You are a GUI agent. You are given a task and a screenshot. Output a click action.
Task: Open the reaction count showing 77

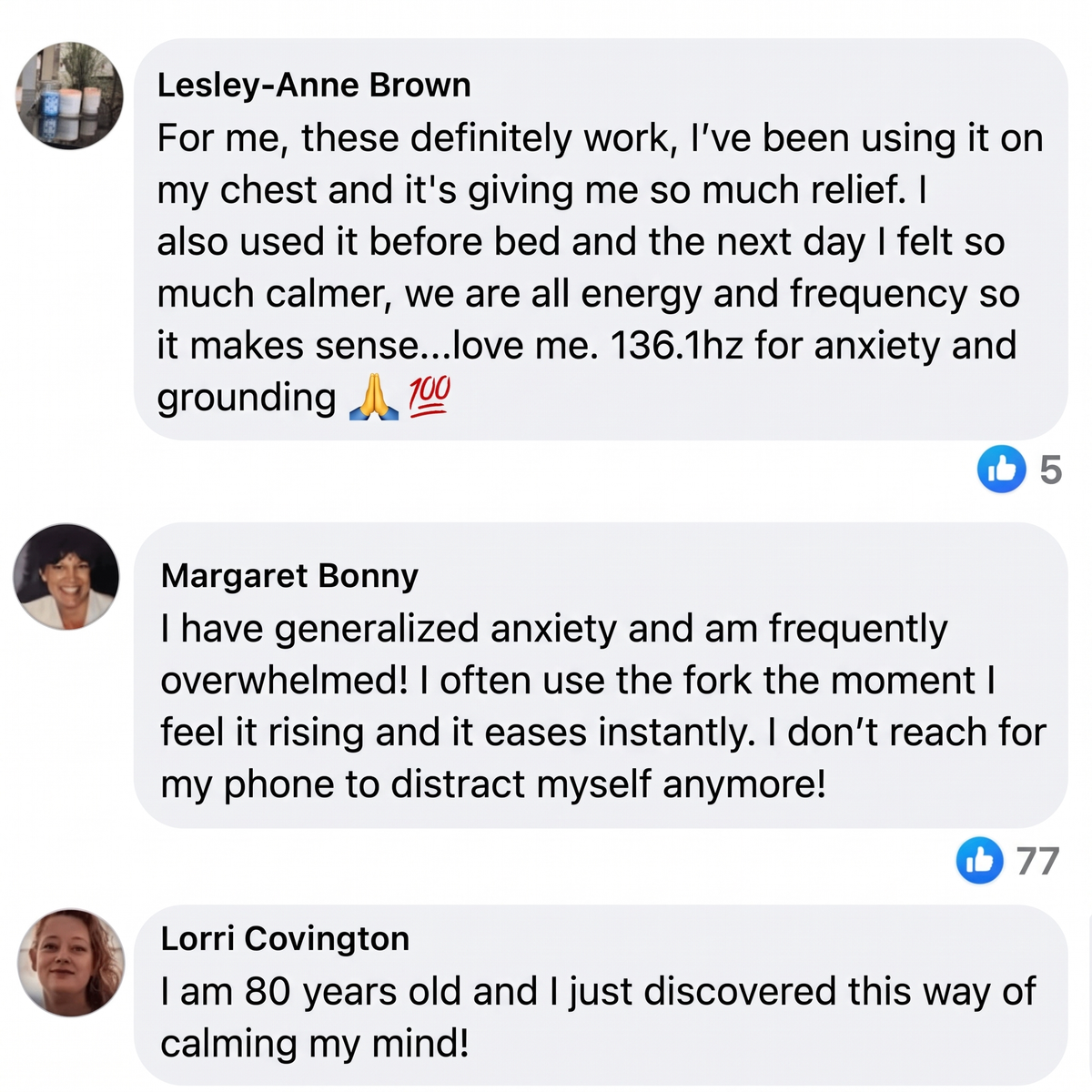coord(1038,861)
